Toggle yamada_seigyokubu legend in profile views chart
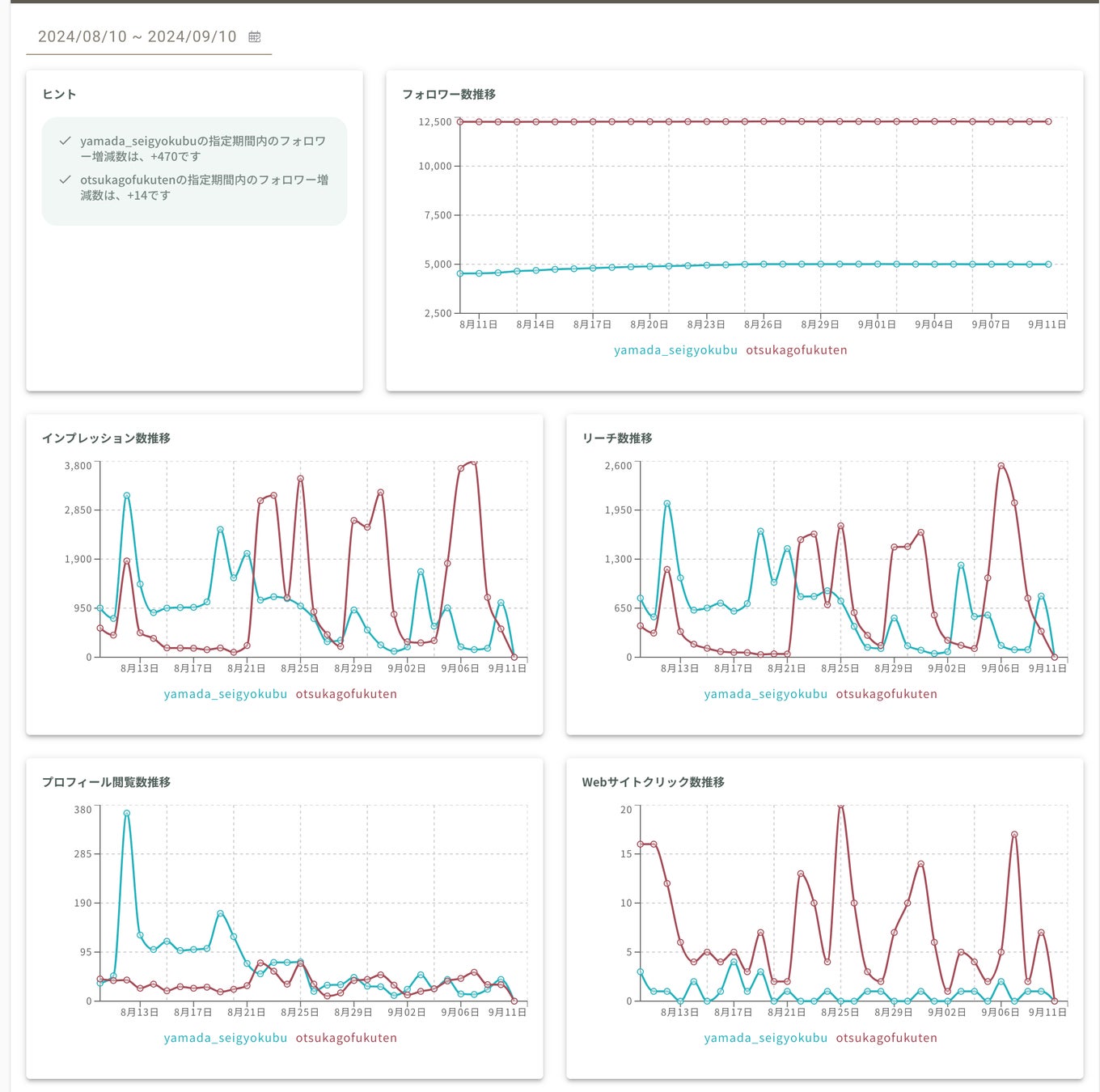 pos(226,1038)
